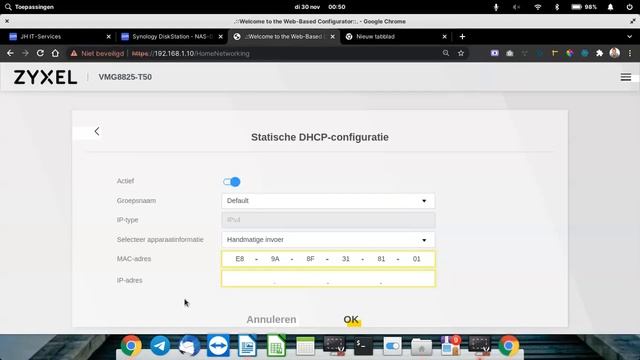Click the purple screen recorder extension icon
This screenshot has width=640, height=360.
[495, 53]
